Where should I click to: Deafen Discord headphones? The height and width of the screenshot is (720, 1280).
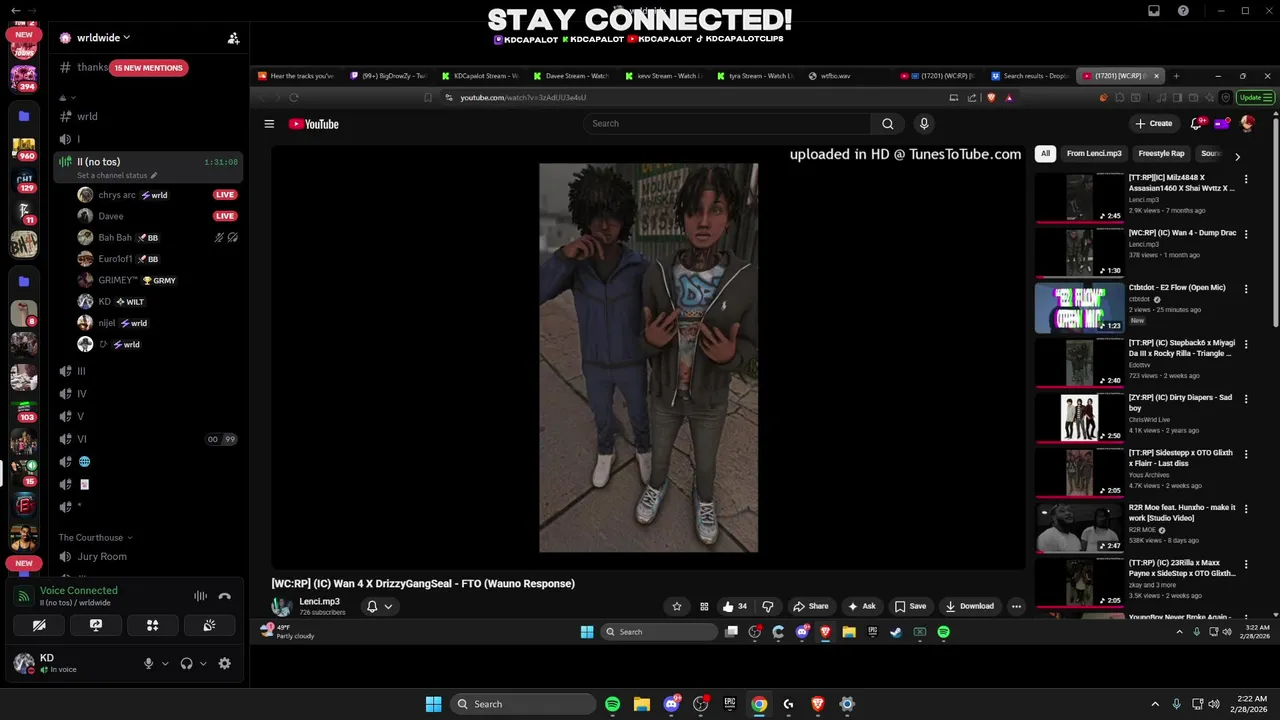coord(186,663)
